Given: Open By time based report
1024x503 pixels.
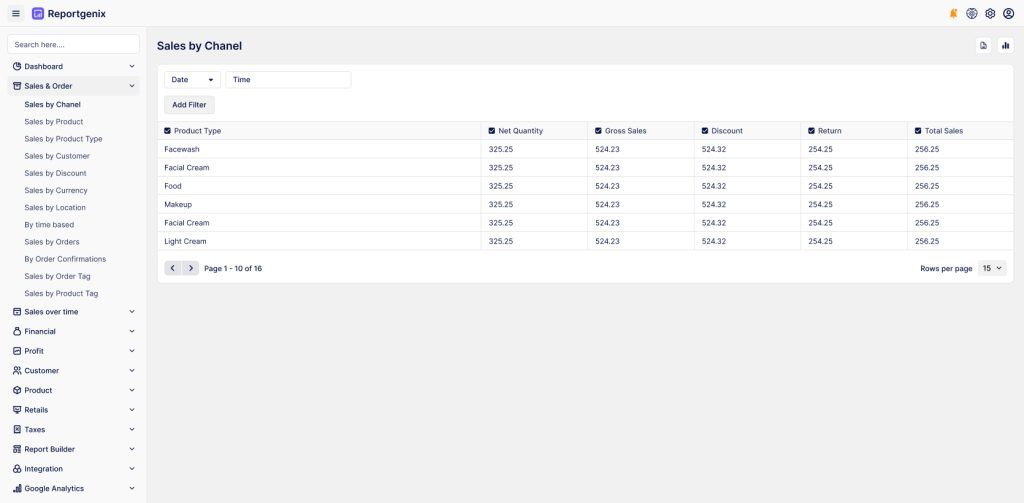Looking at the screenshot, I should (49, 225).
